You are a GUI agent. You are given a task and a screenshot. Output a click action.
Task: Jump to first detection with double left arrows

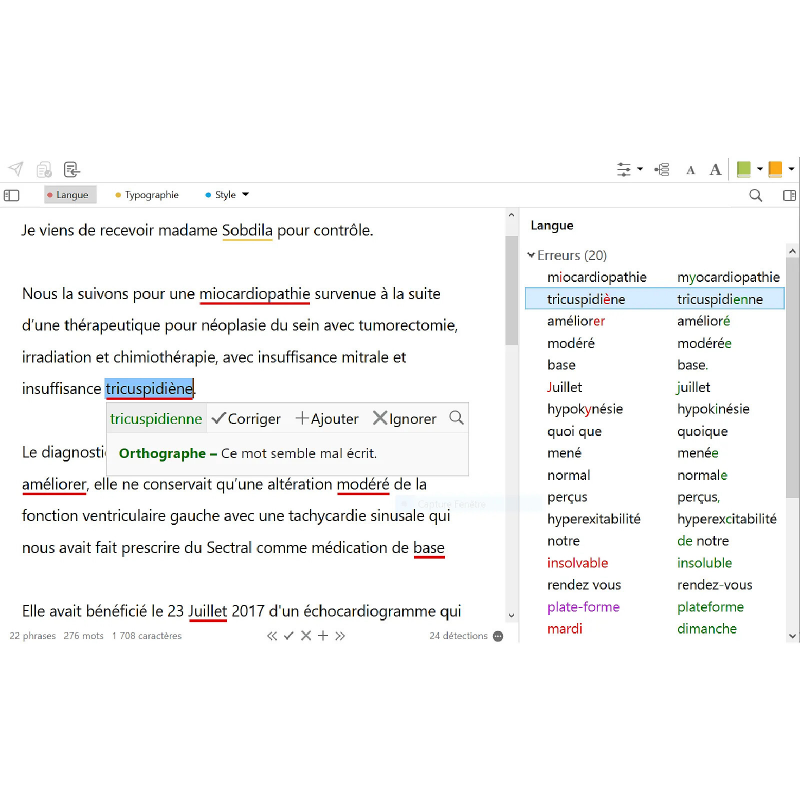(272, 636)
